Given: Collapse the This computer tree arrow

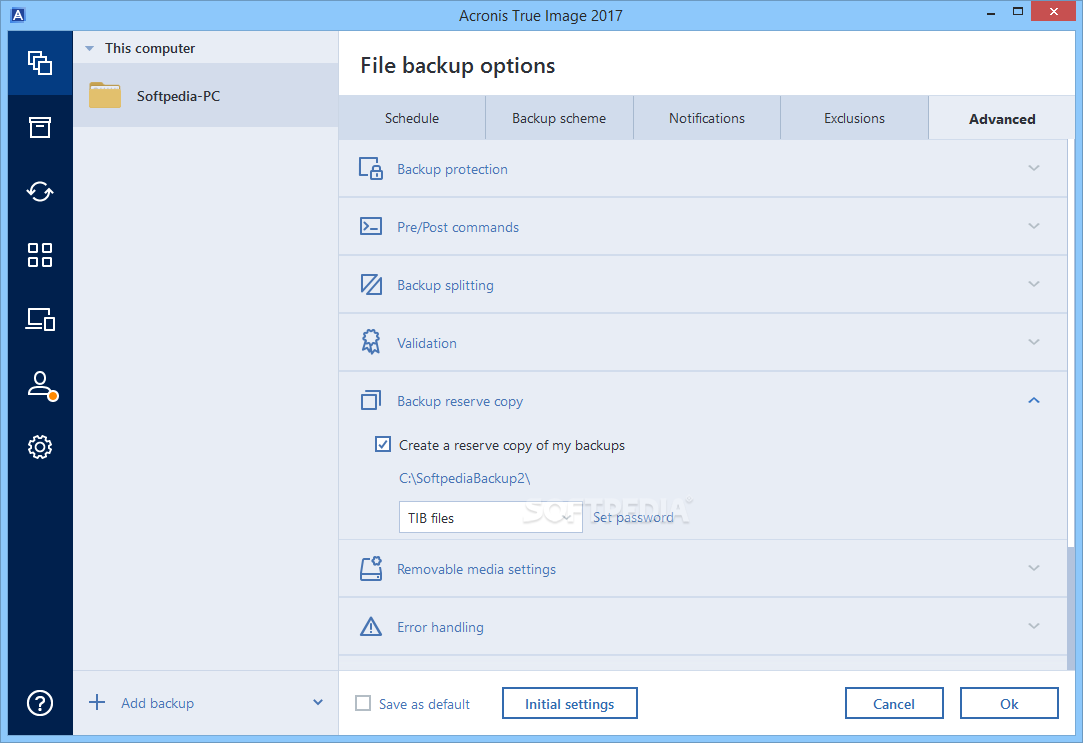Looking at the screenshot, I should tap(89, 48).
